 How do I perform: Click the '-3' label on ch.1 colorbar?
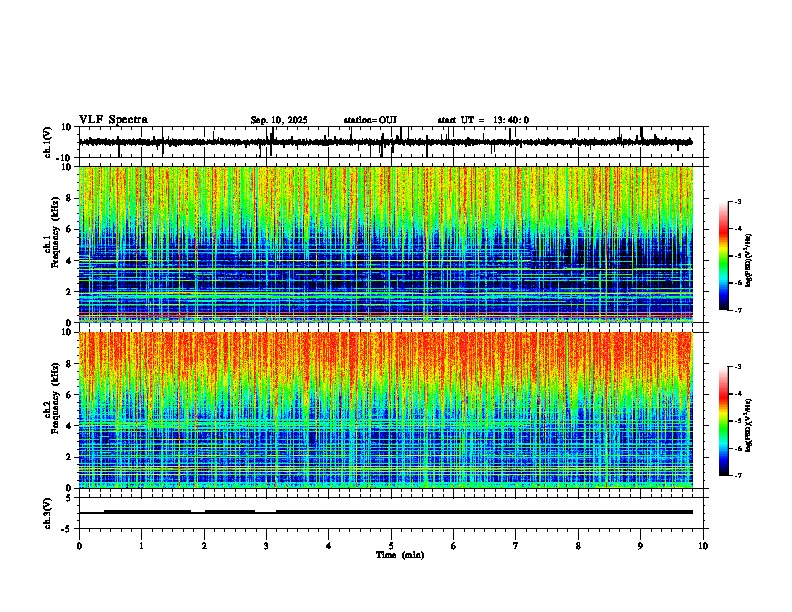point(738,201)
